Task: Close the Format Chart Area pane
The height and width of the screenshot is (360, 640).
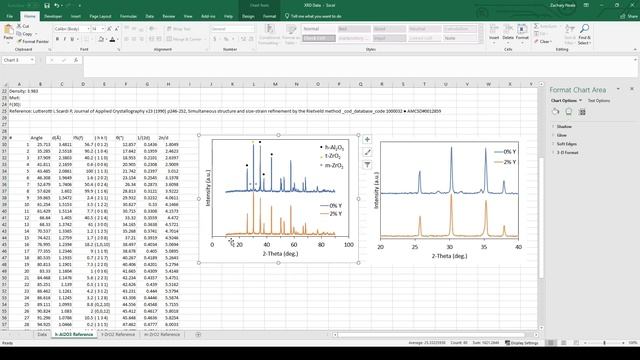Action: click(632, 89)
